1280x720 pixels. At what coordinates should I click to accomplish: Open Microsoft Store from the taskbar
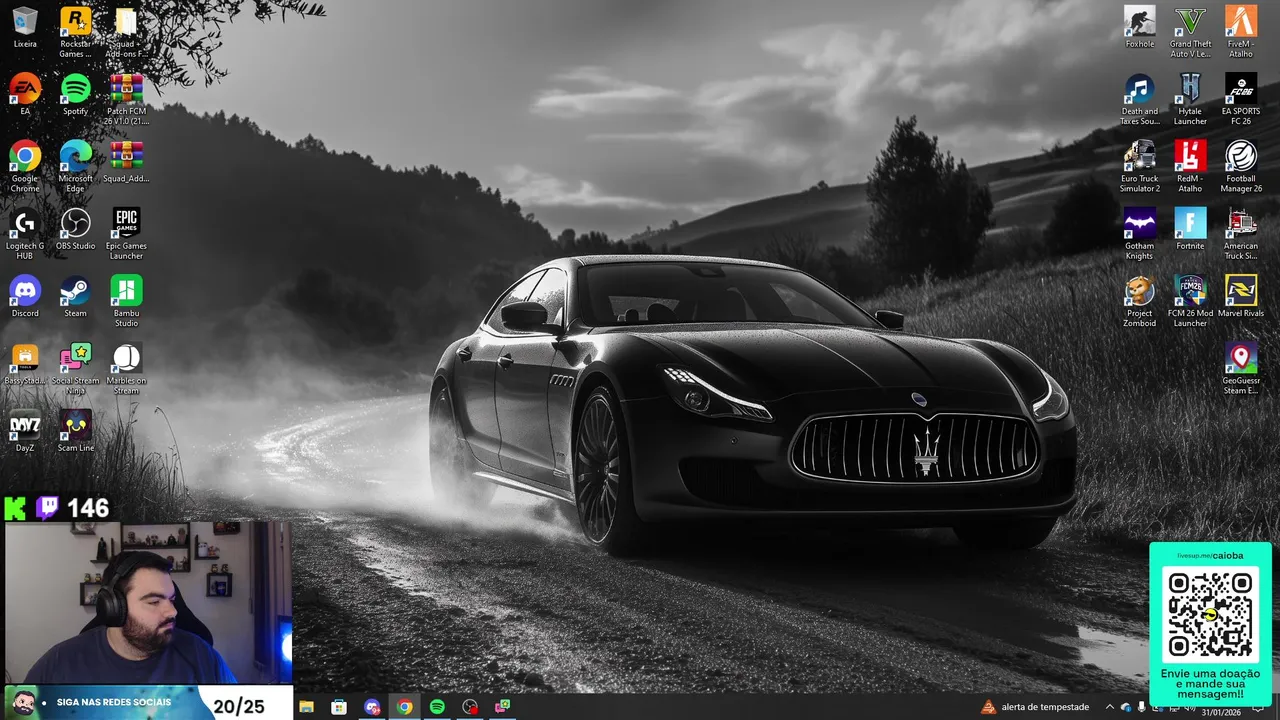[339, 707]
